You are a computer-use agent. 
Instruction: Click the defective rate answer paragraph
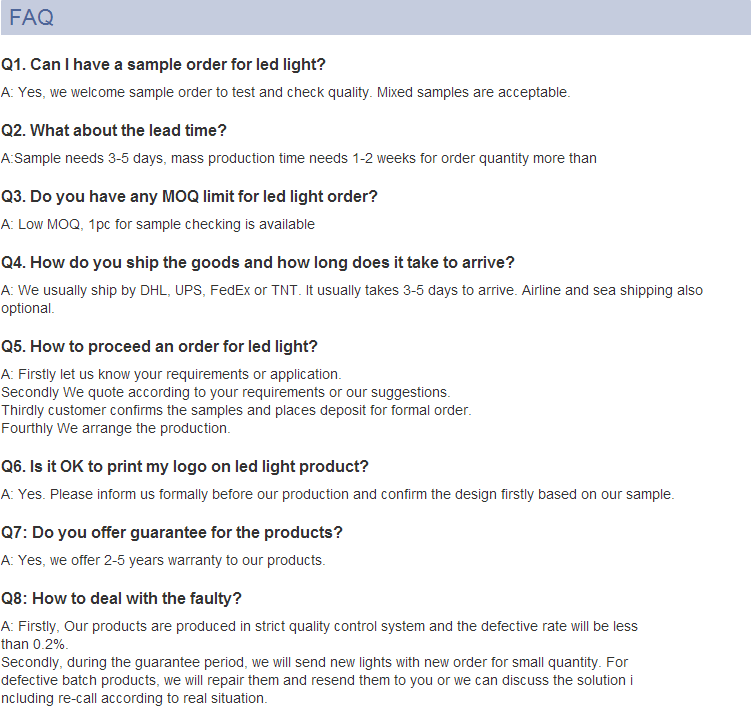click(x=319, y=635)
